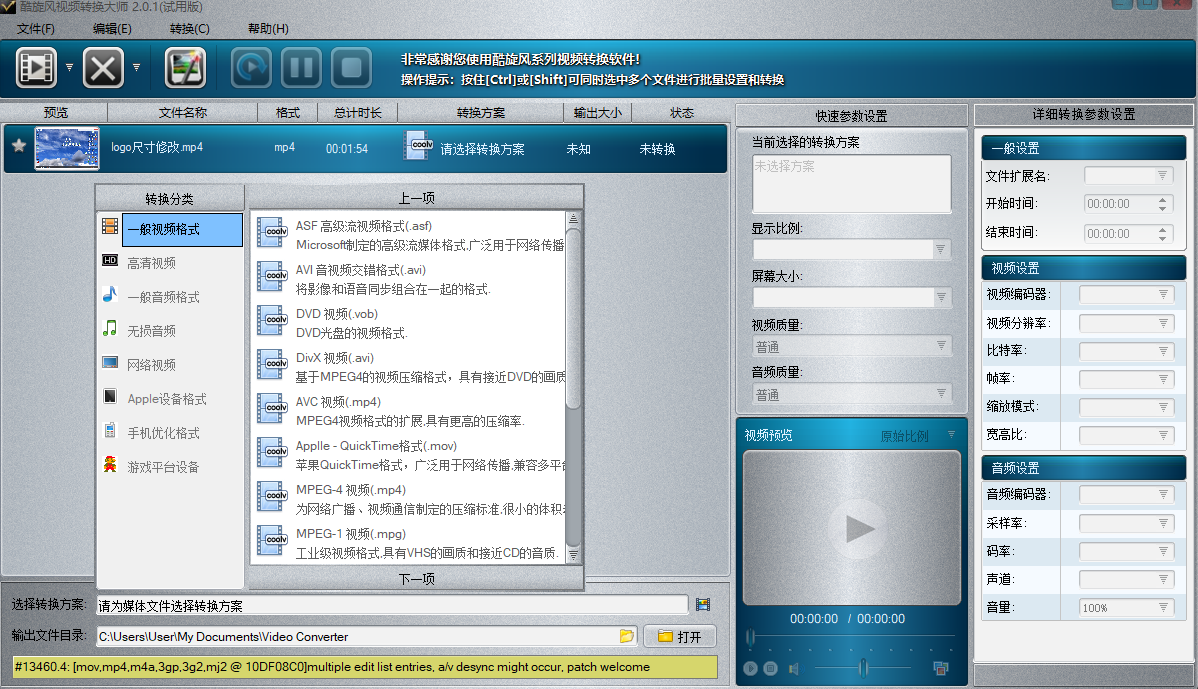Click the film icon beside conversion scheme field
The width and height of the screenshot is (1198, 689).
coord(703,604)
